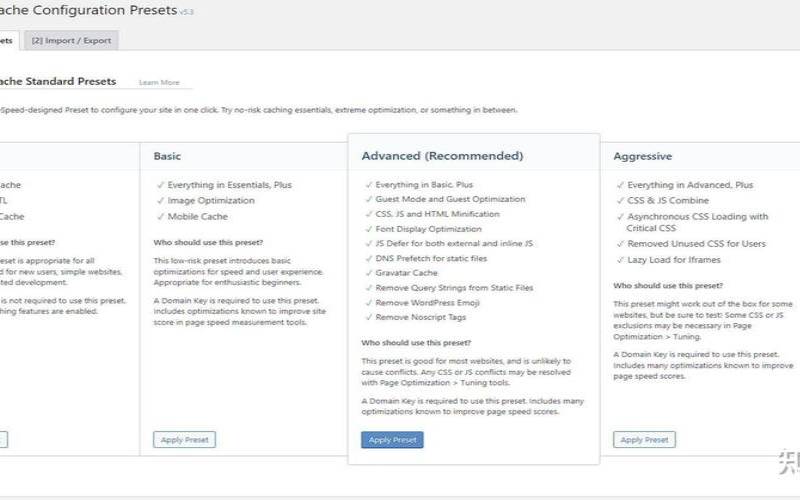Viewport: 800px width, 500px height.
Task: Open the Import / Export tab
Action: [x=73, y=41]
